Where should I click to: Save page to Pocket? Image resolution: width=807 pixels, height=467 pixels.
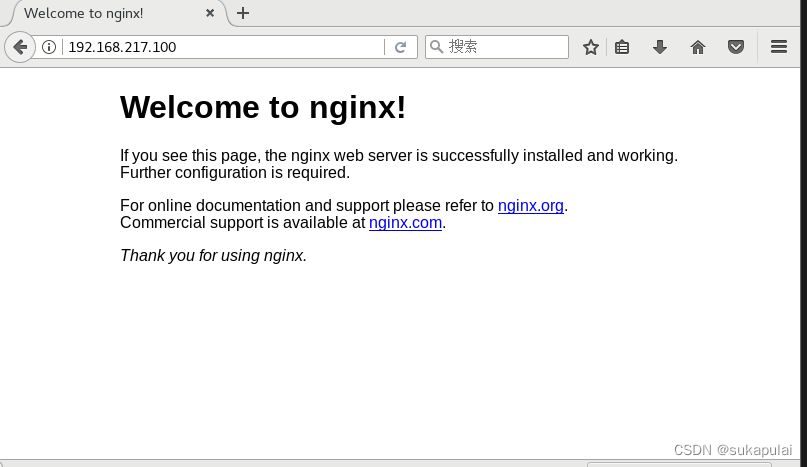pos(736,47)
